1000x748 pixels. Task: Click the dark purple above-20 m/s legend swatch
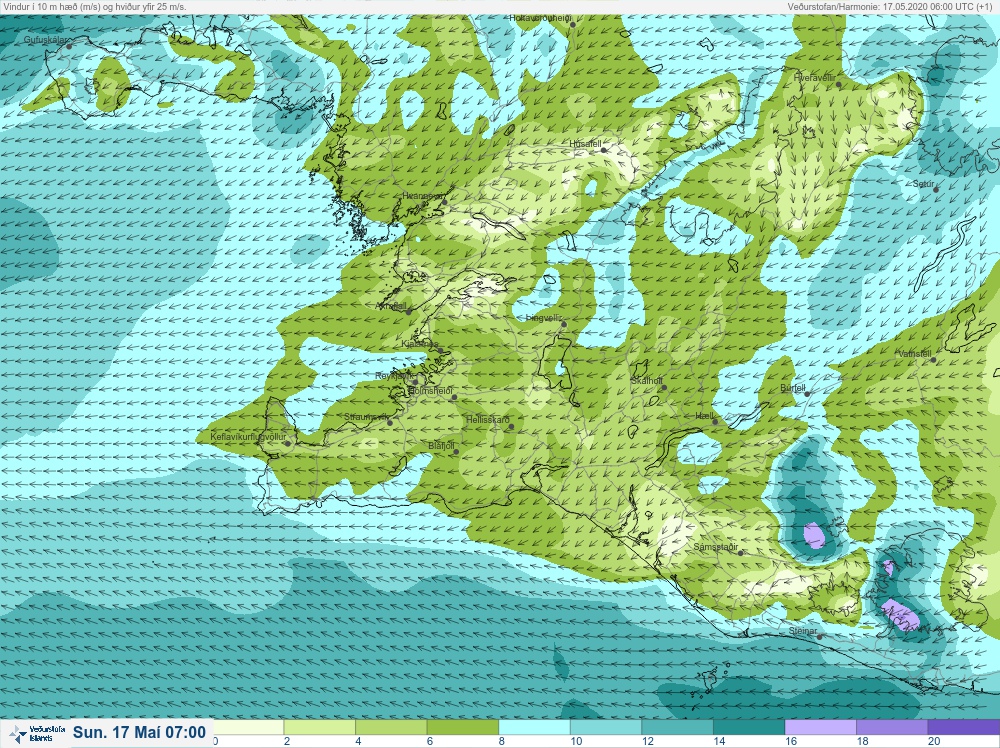[963, 727]
